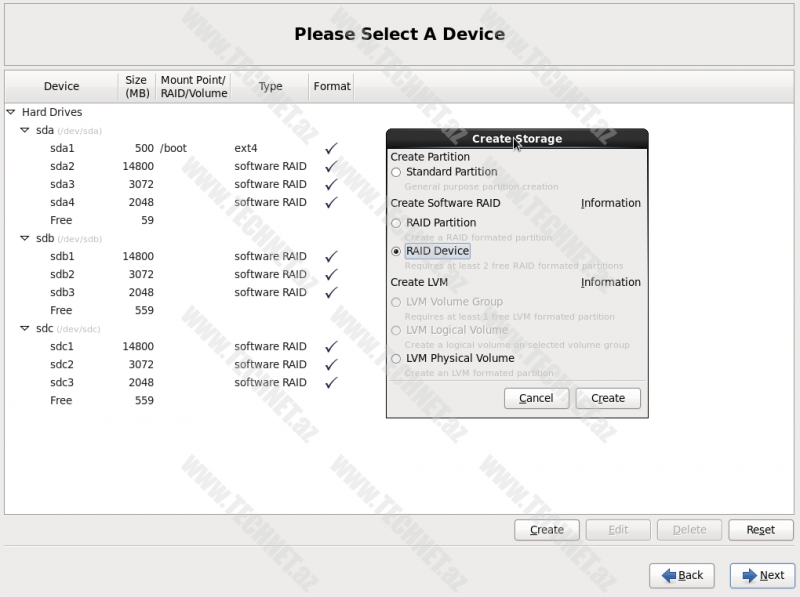
Task: Go Back to previous installer step
Action: click(x=682, y=575)
